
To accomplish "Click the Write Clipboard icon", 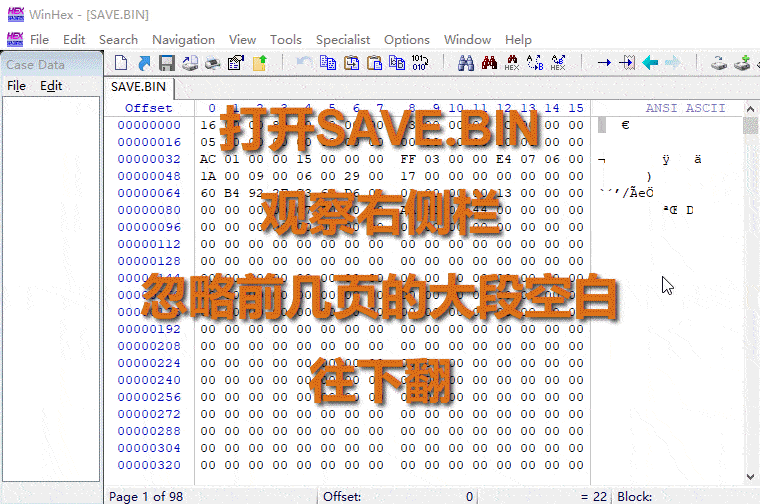I will [x=397, y=63].
